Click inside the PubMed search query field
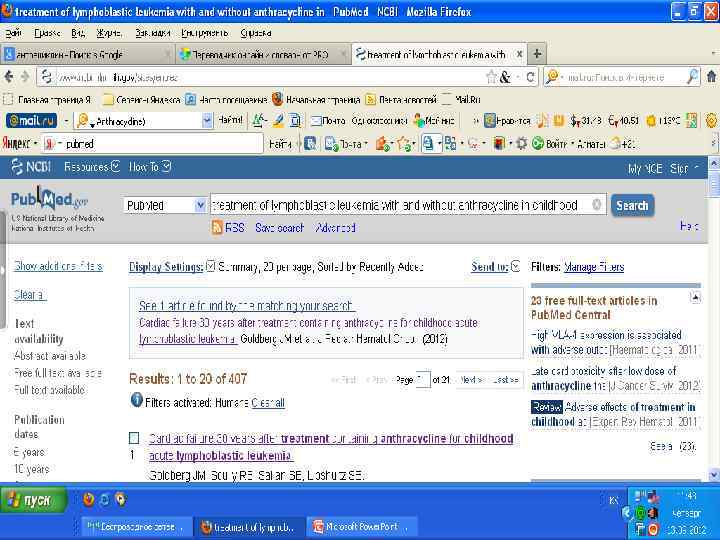Viewport: 720px width, 540px height. [400, 205]
